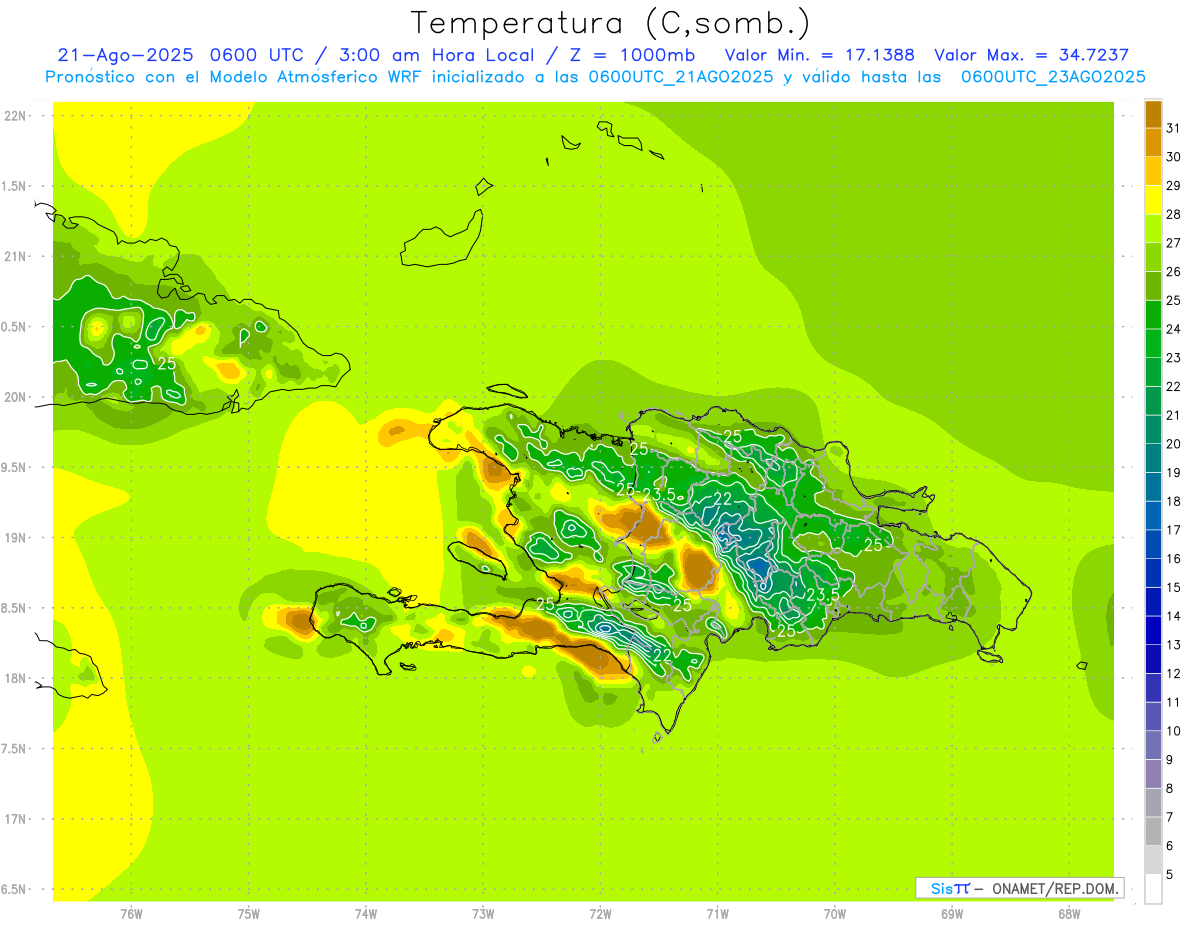This screenshot has width=1200, height=927.
Task: Click the Valor Max. = 34.7237 value
Action: [1032, 55]
